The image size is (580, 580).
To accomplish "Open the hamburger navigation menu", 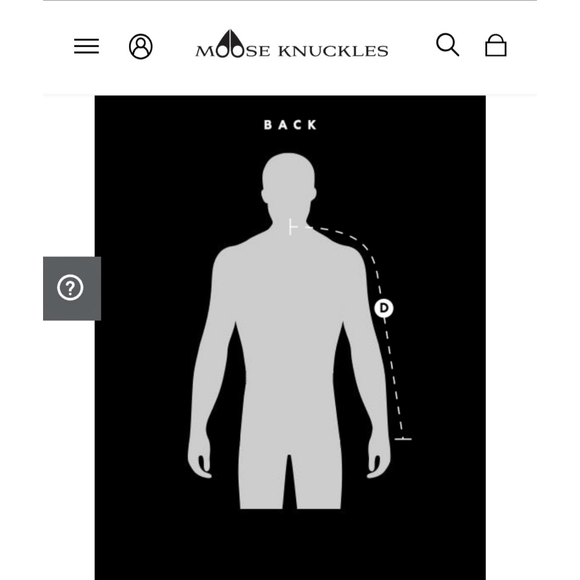I will pyautogui.click(x=86, y=46).
